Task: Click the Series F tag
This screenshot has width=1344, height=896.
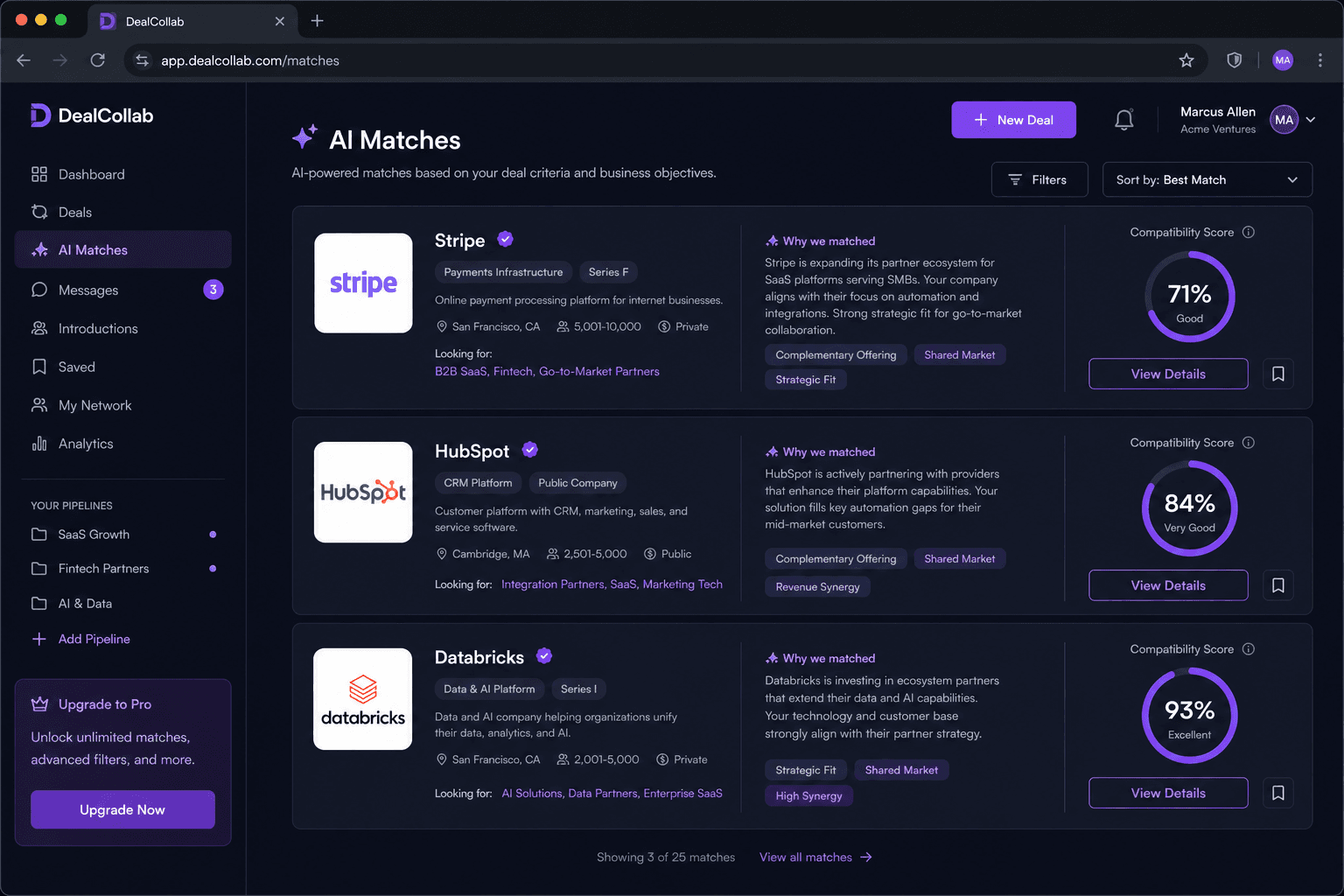Action: click(608, 272)
